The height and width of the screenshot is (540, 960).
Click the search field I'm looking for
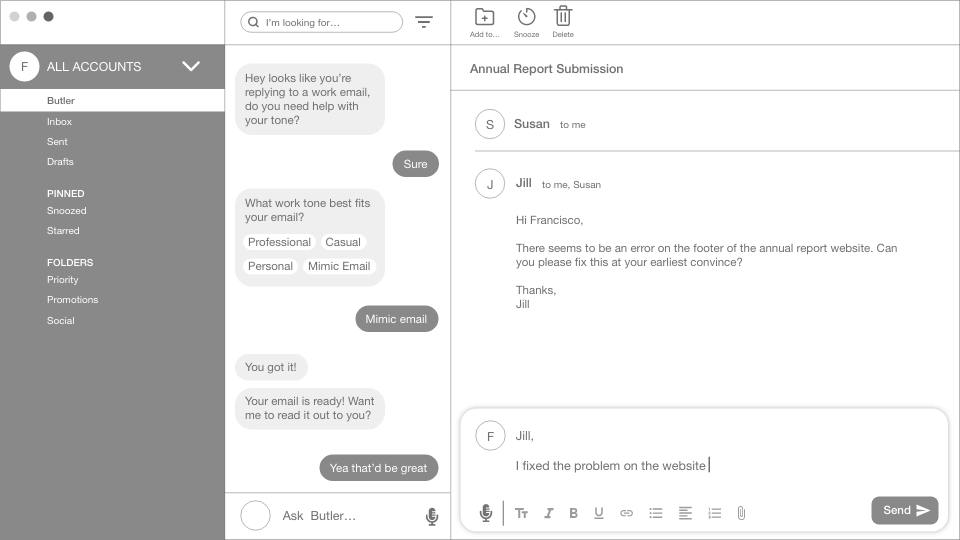point(321,22)
